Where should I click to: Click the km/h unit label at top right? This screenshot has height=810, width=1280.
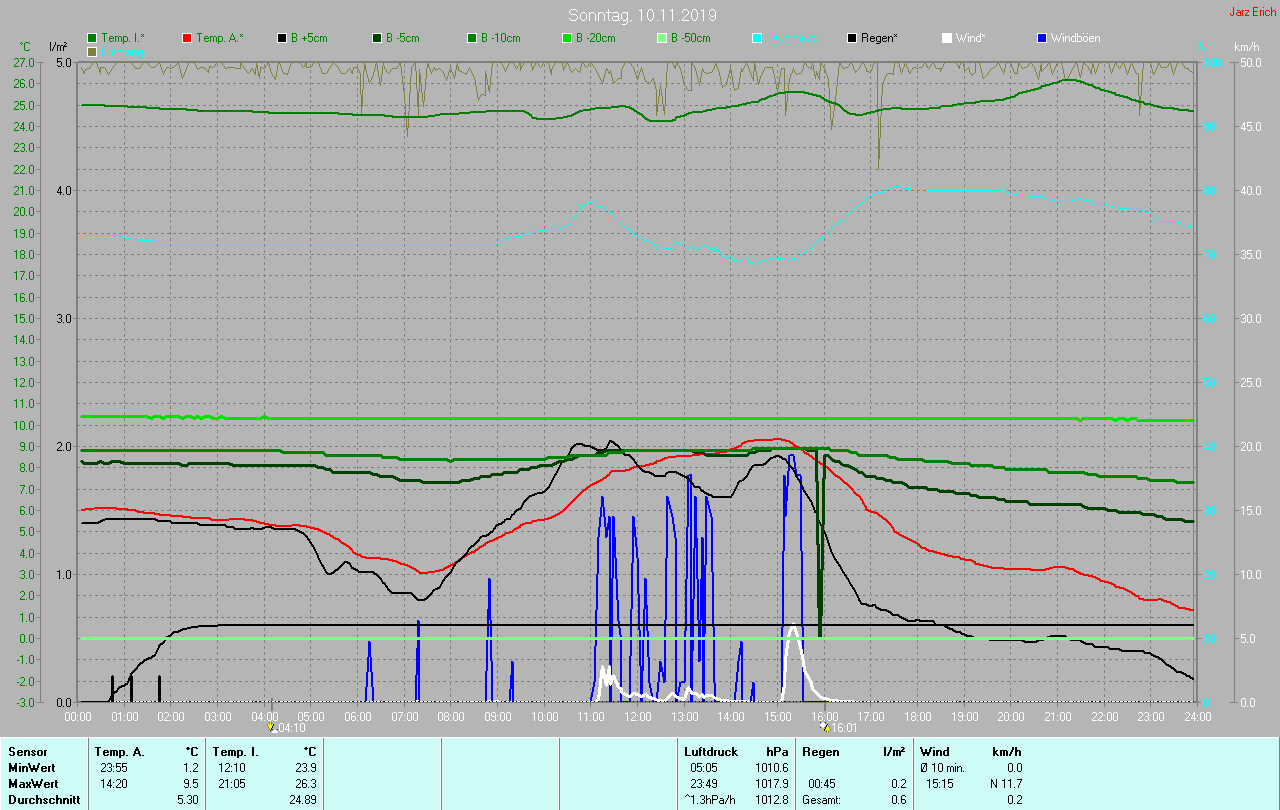pos(1246,47)
